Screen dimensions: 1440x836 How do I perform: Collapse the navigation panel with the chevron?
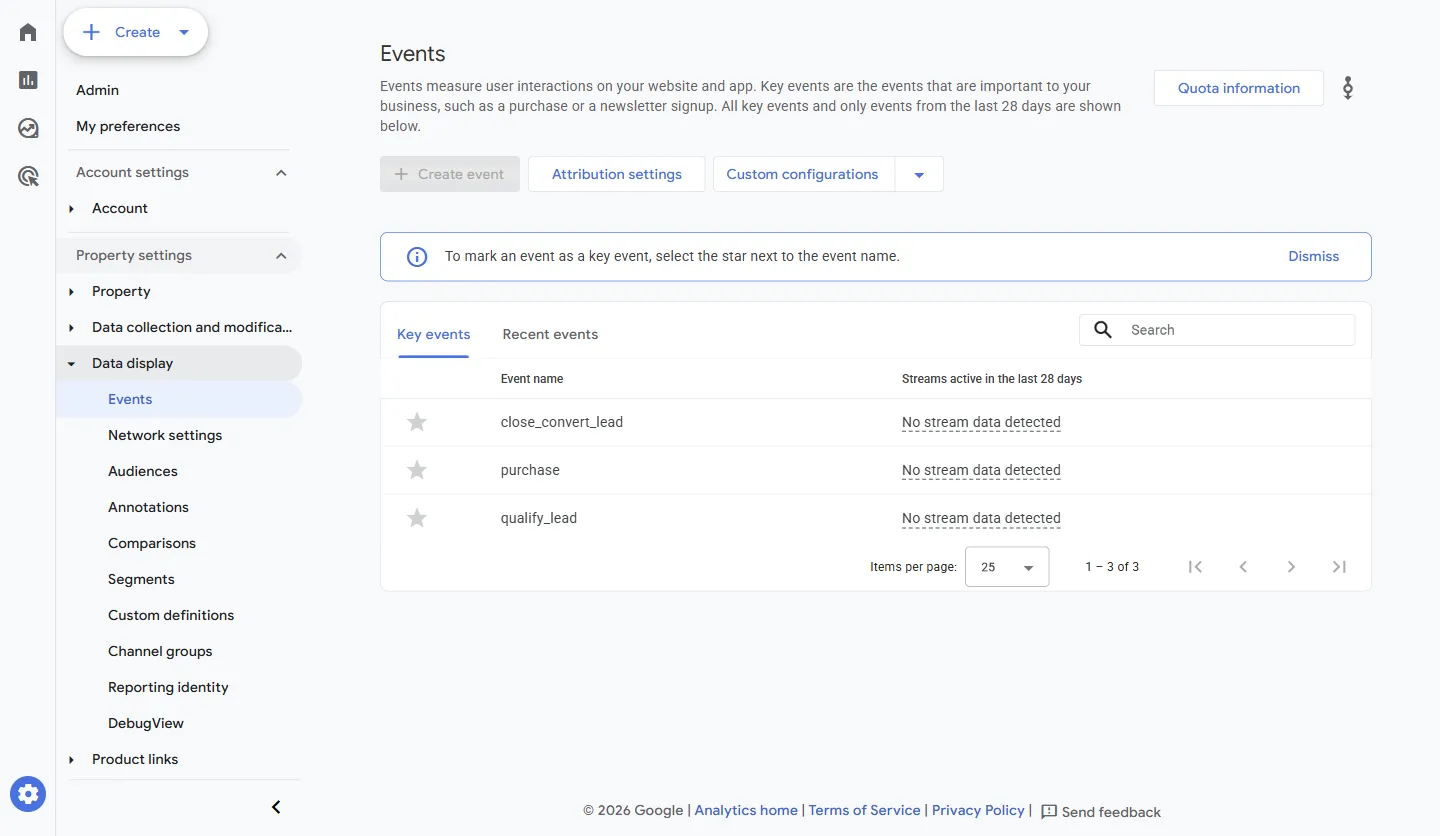(x=276, y=807)
